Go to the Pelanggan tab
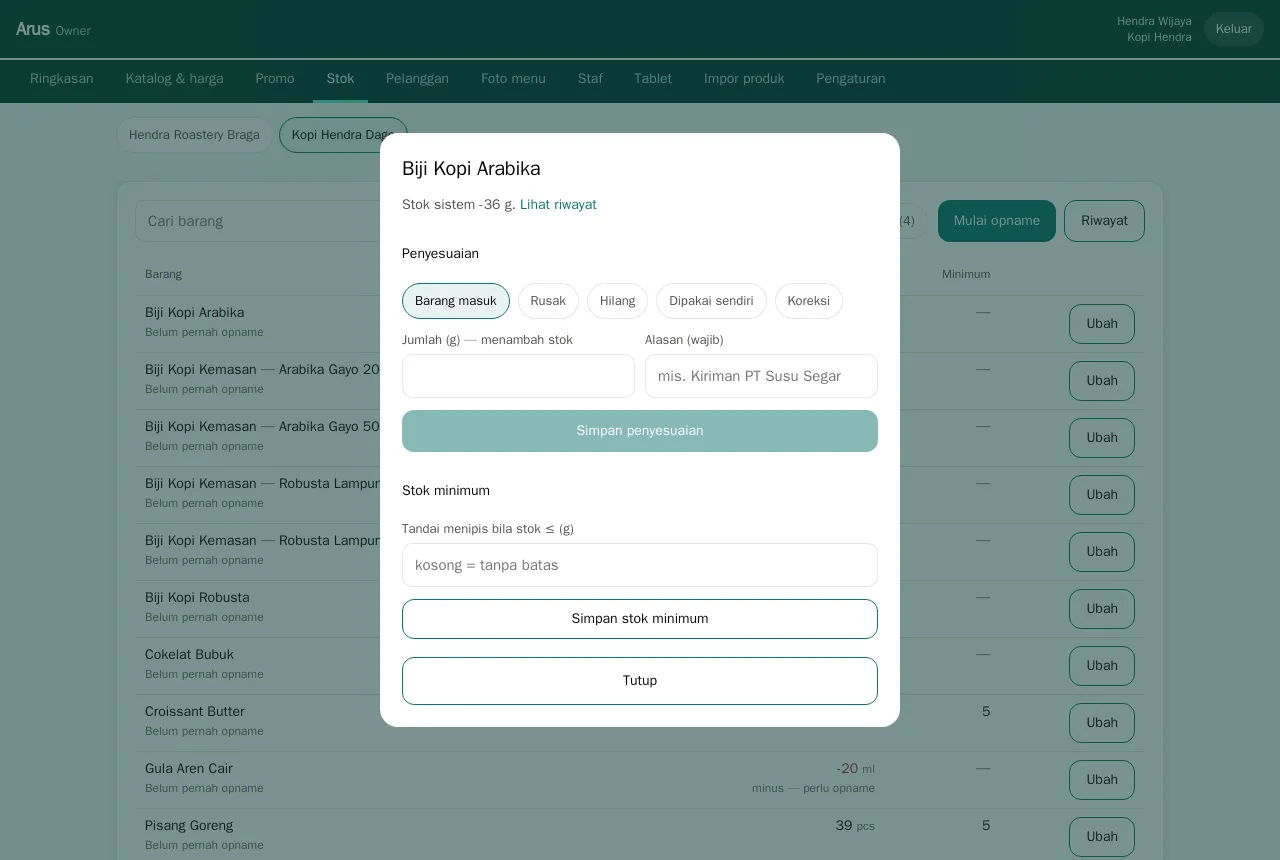1280x860 pixels. click(x=417, y=79)
